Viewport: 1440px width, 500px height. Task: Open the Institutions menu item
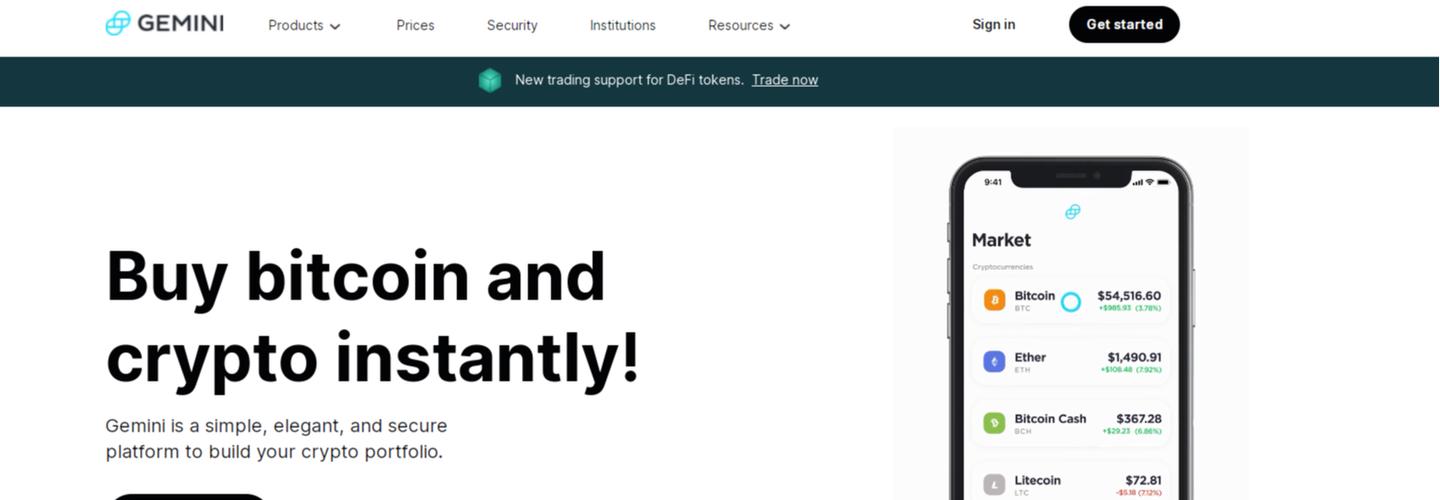click(623, 25)
